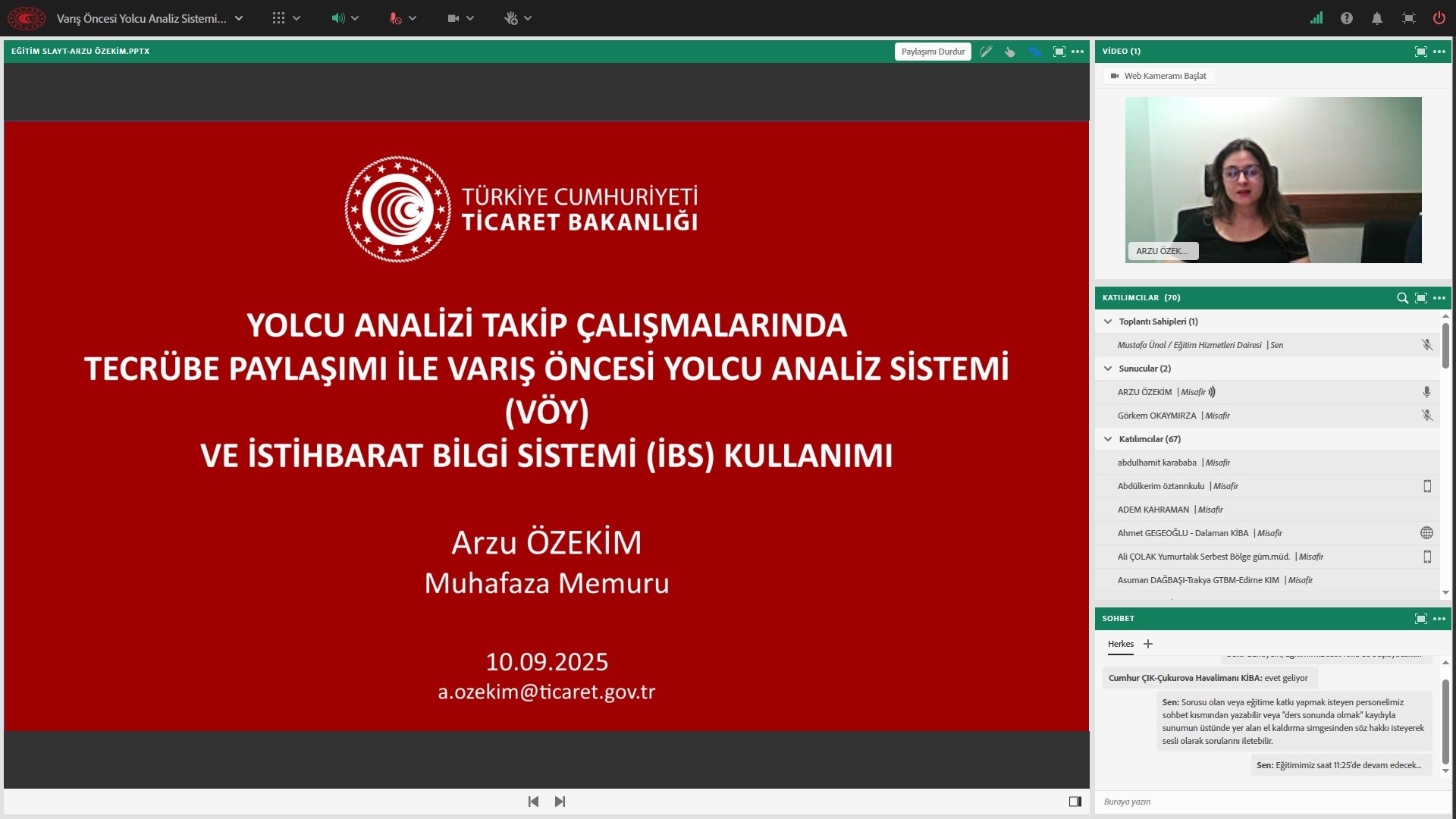Viewport: 1456px width, 819px height.
Task: Click Cumhur ÇIK's "evet geliyor" chat message
Action: (1210, 678)
